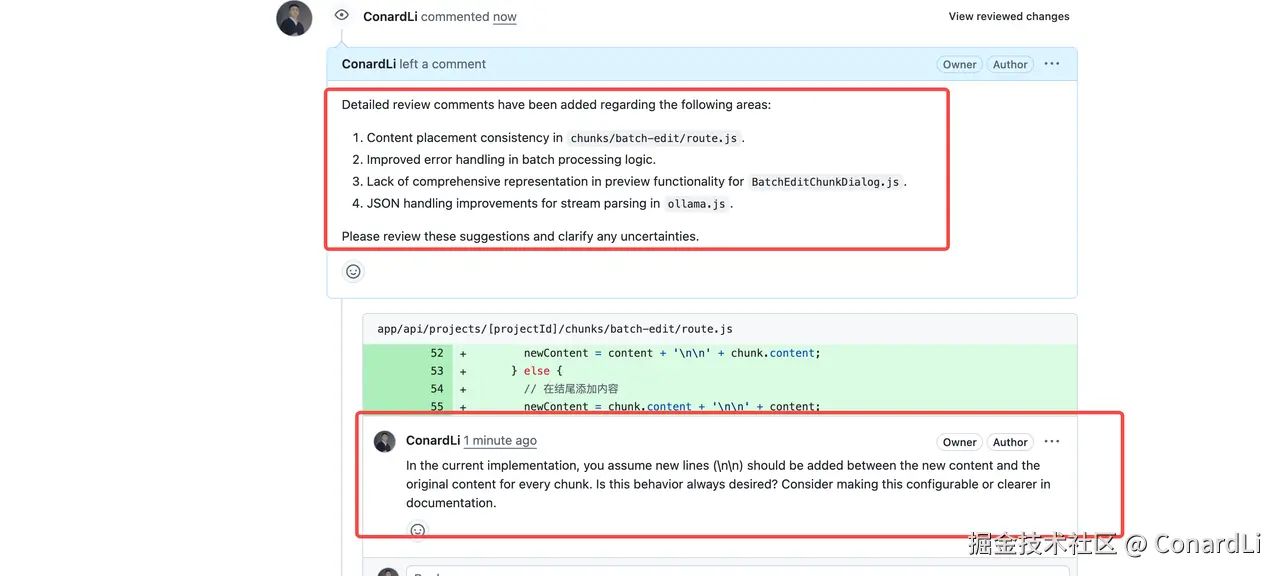Click the Owner badge on the inline comment
The width and height of the screenshot is (1280, 576).
pyautogui.click(x=959, y=442)
